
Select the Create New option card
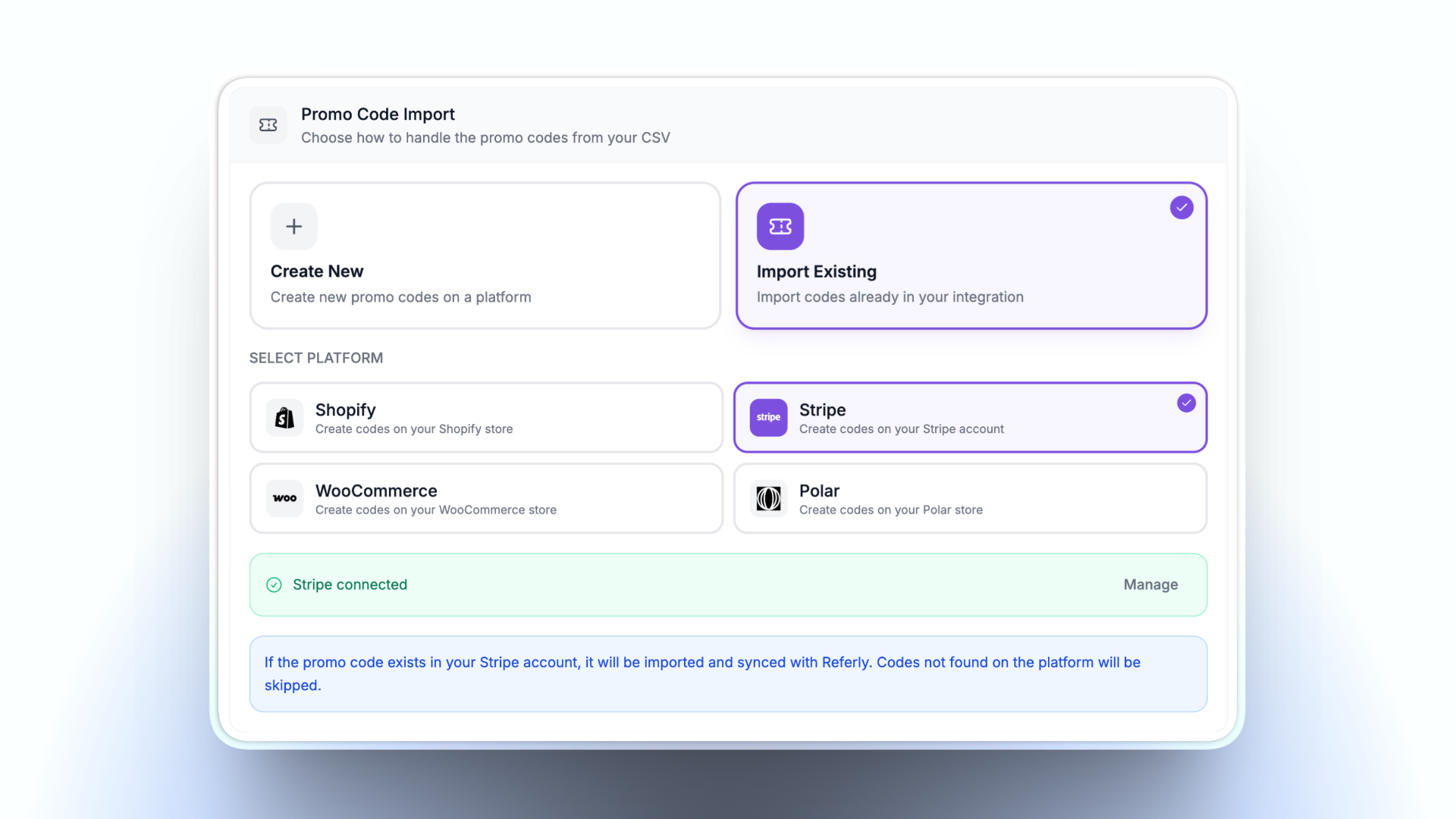click(485, 256)
